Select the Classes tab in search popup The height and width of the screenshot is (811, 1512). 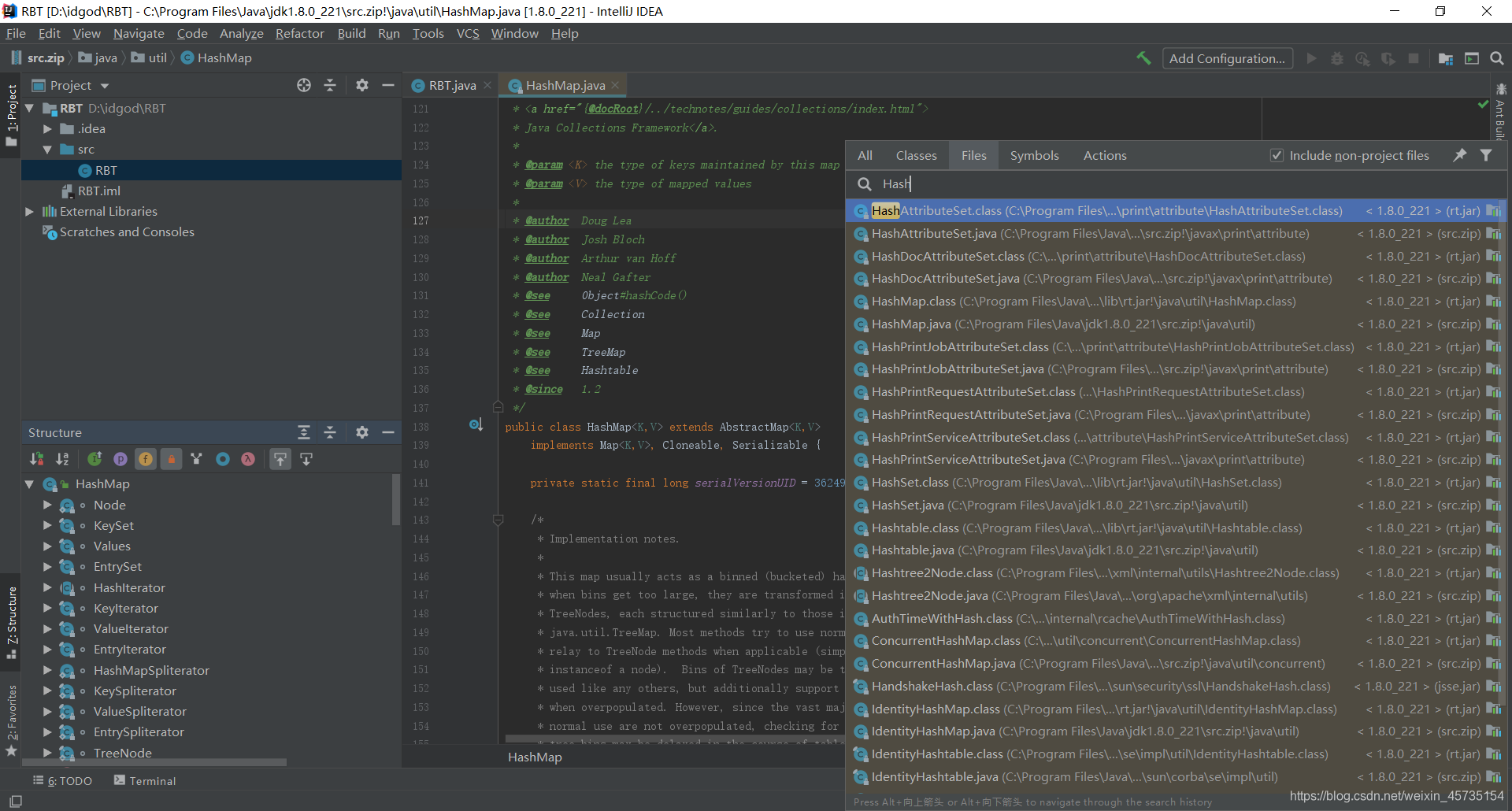pos(916,155)
